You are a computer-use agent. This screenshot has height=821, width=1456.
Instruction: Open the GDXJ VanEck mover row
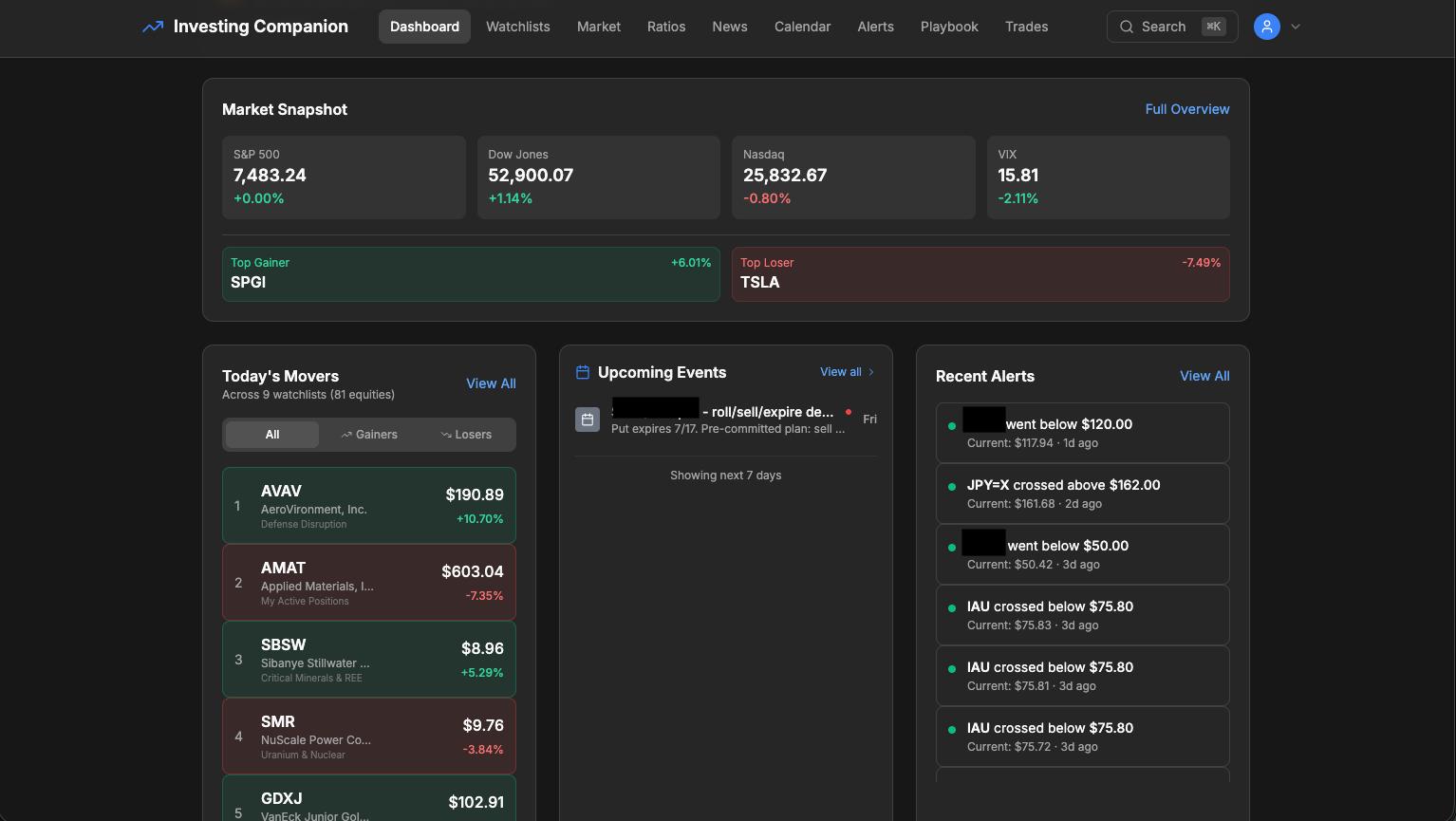point(369,798)
